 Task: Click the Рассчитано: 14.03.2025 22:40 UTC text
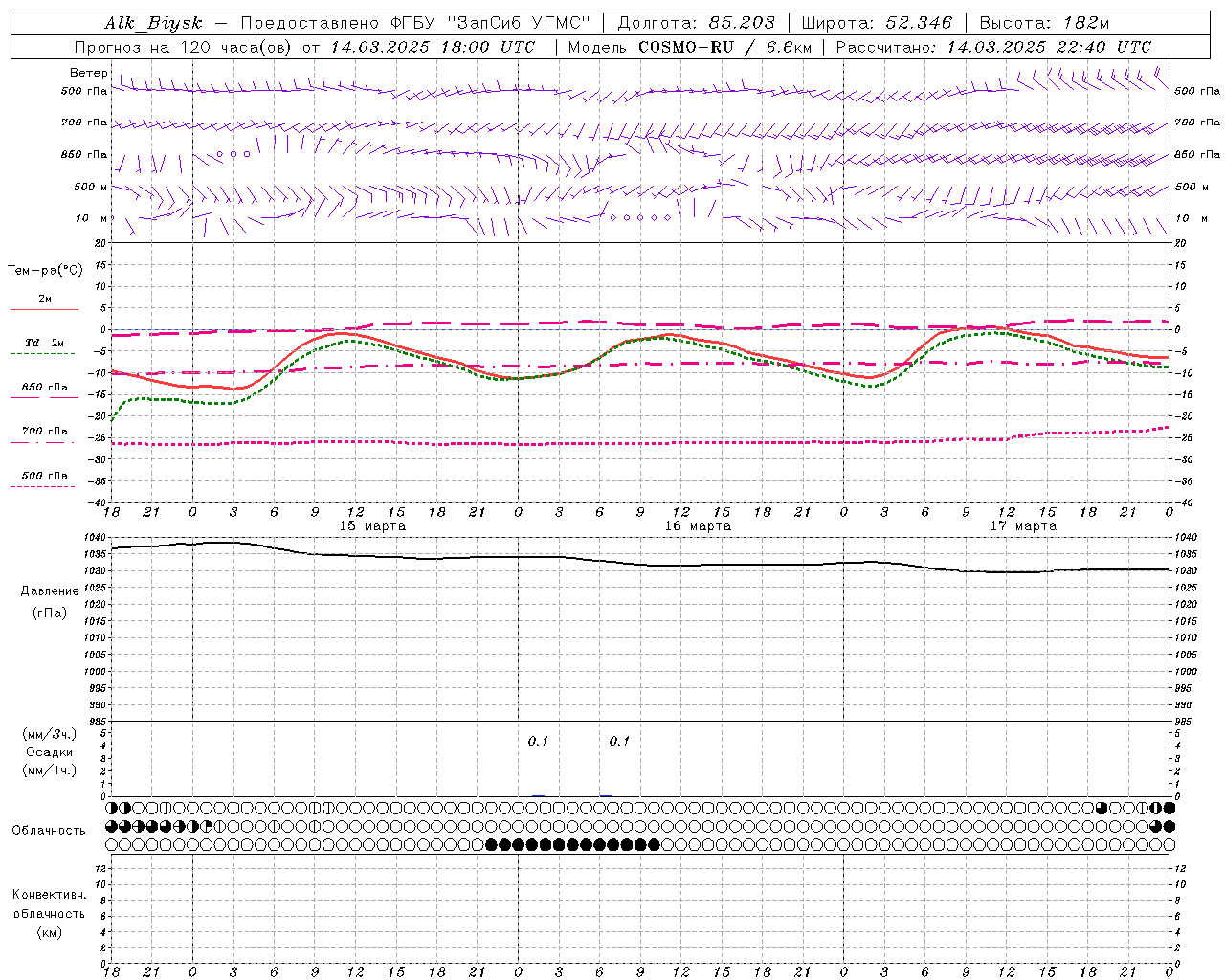coord(993,47)
